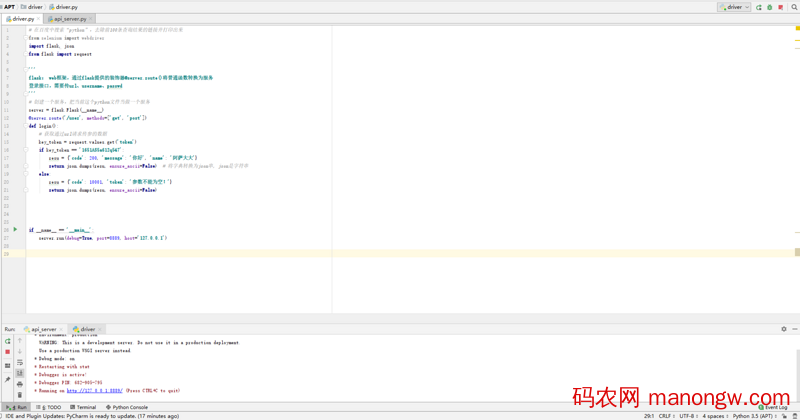Open the http://127.0.0.1:8889/ link in the console
This screenshot has width=800, height=420.
tap(96, 390)
